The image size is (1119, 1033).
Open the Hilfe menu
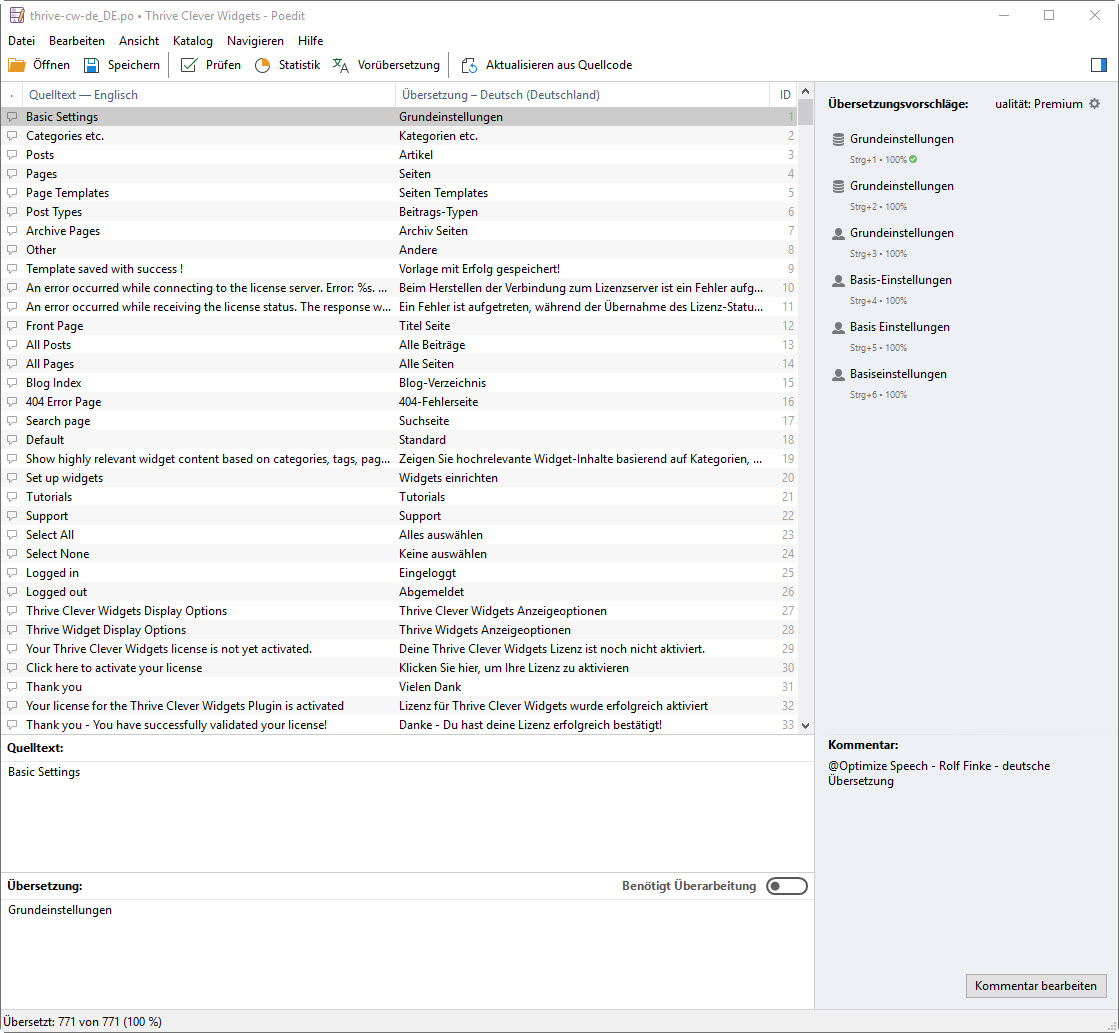(310, 41)
